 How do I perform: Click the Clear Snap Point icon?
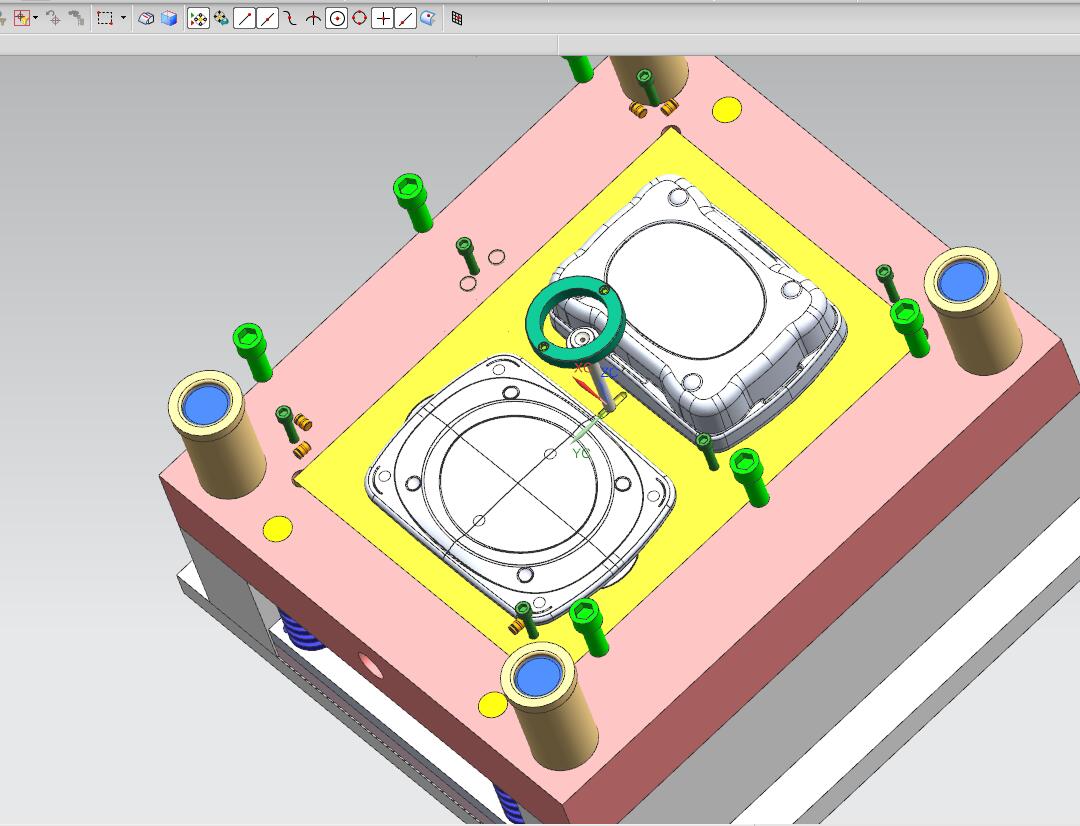(x=221, y=19)
